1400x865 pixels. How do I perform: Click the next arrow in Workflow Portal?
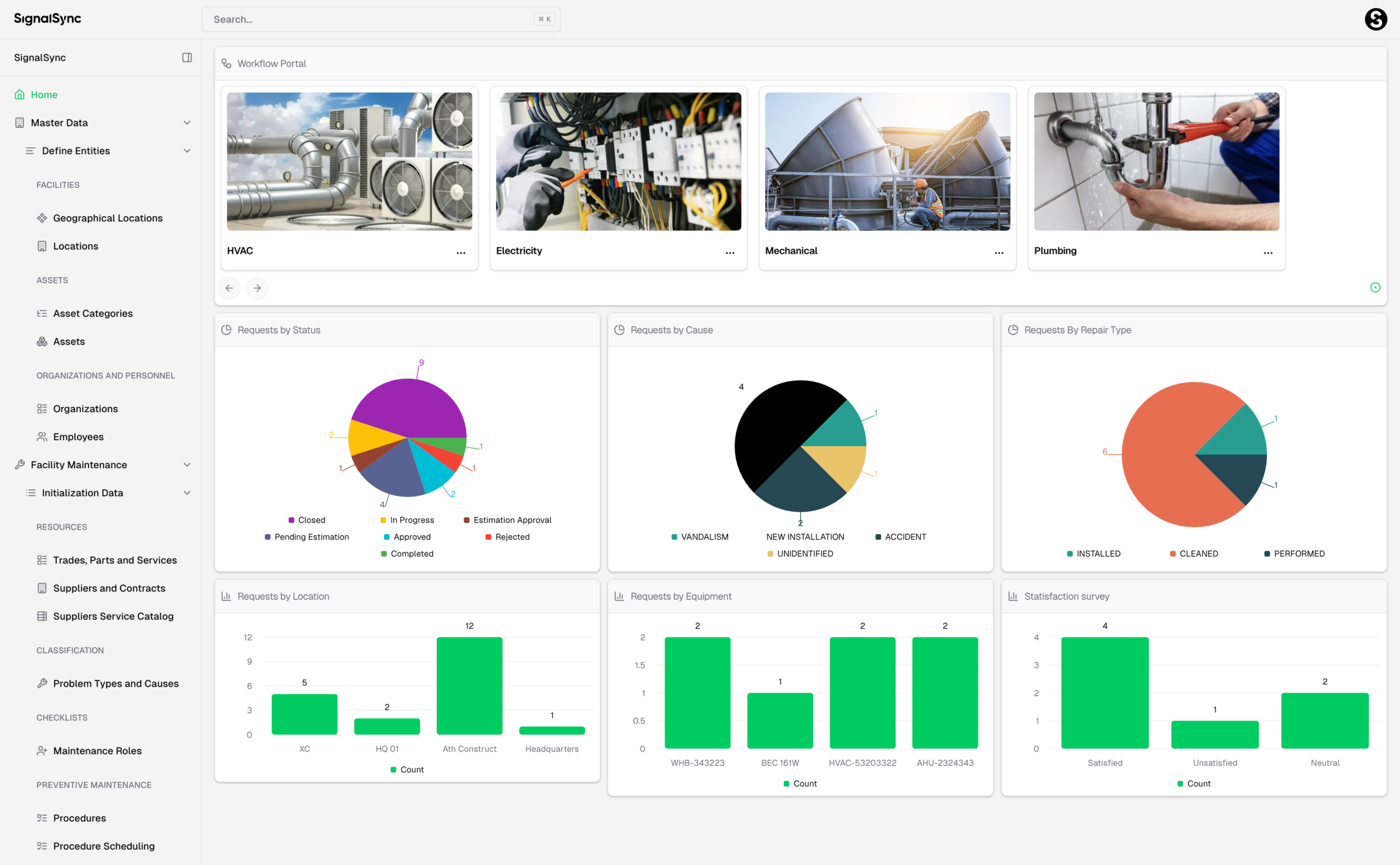[257, 288]
